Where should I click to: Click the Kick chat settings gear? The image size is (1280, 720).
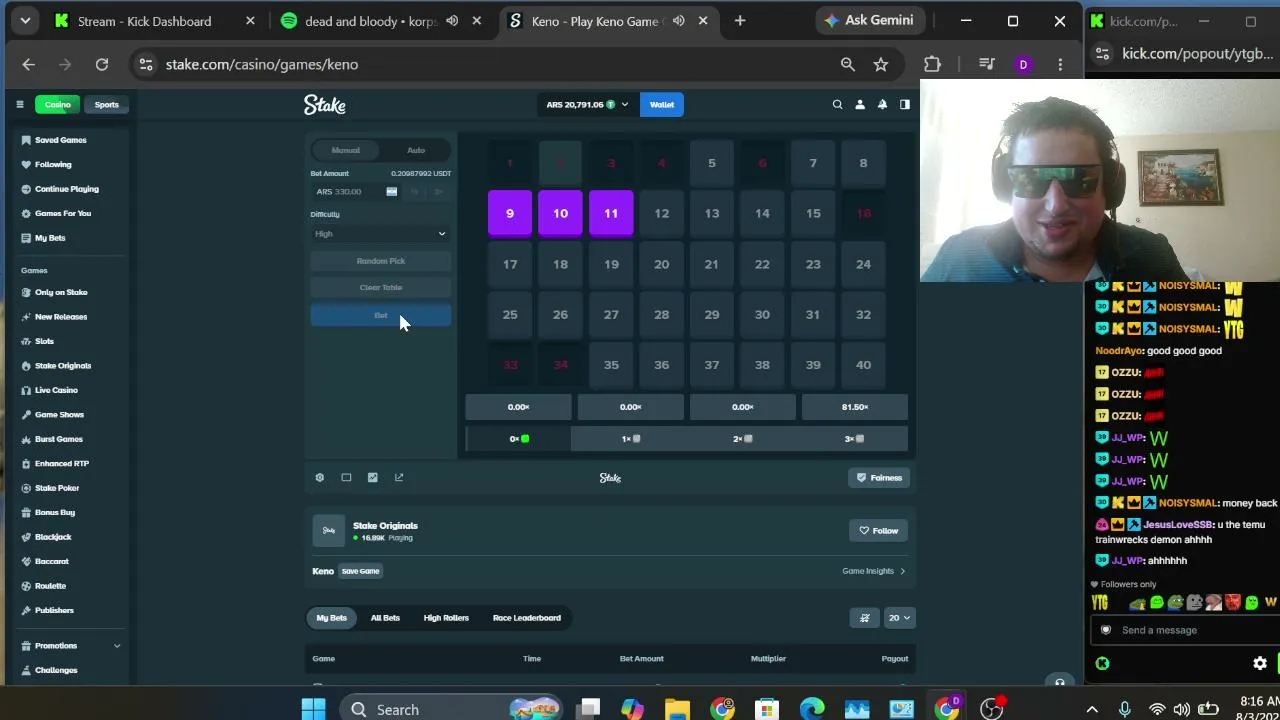[1260, 663]
